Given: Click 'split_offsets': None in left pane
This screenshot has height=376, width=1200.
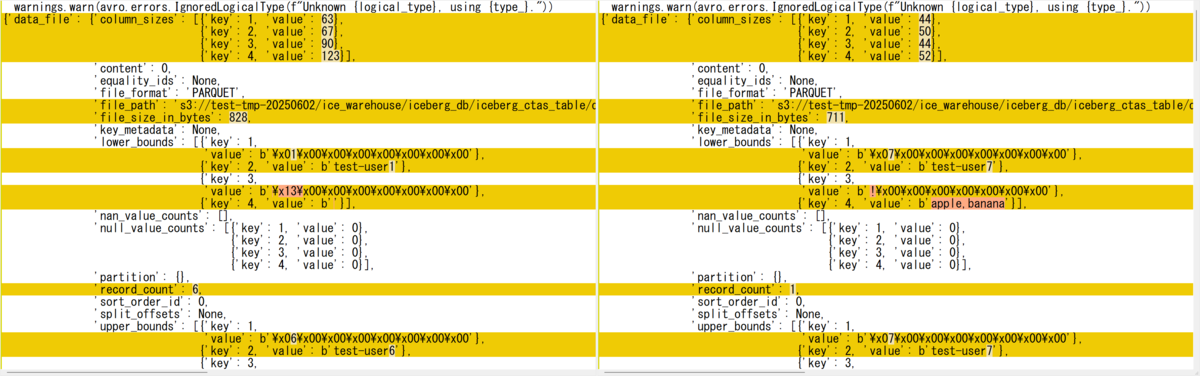Looking at the screenshot, I should tap(158, 313).
